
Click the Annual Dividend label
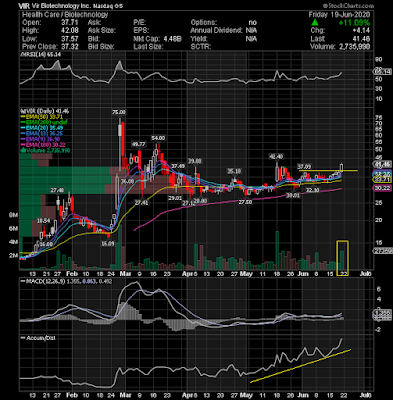(x=216, y=31)
